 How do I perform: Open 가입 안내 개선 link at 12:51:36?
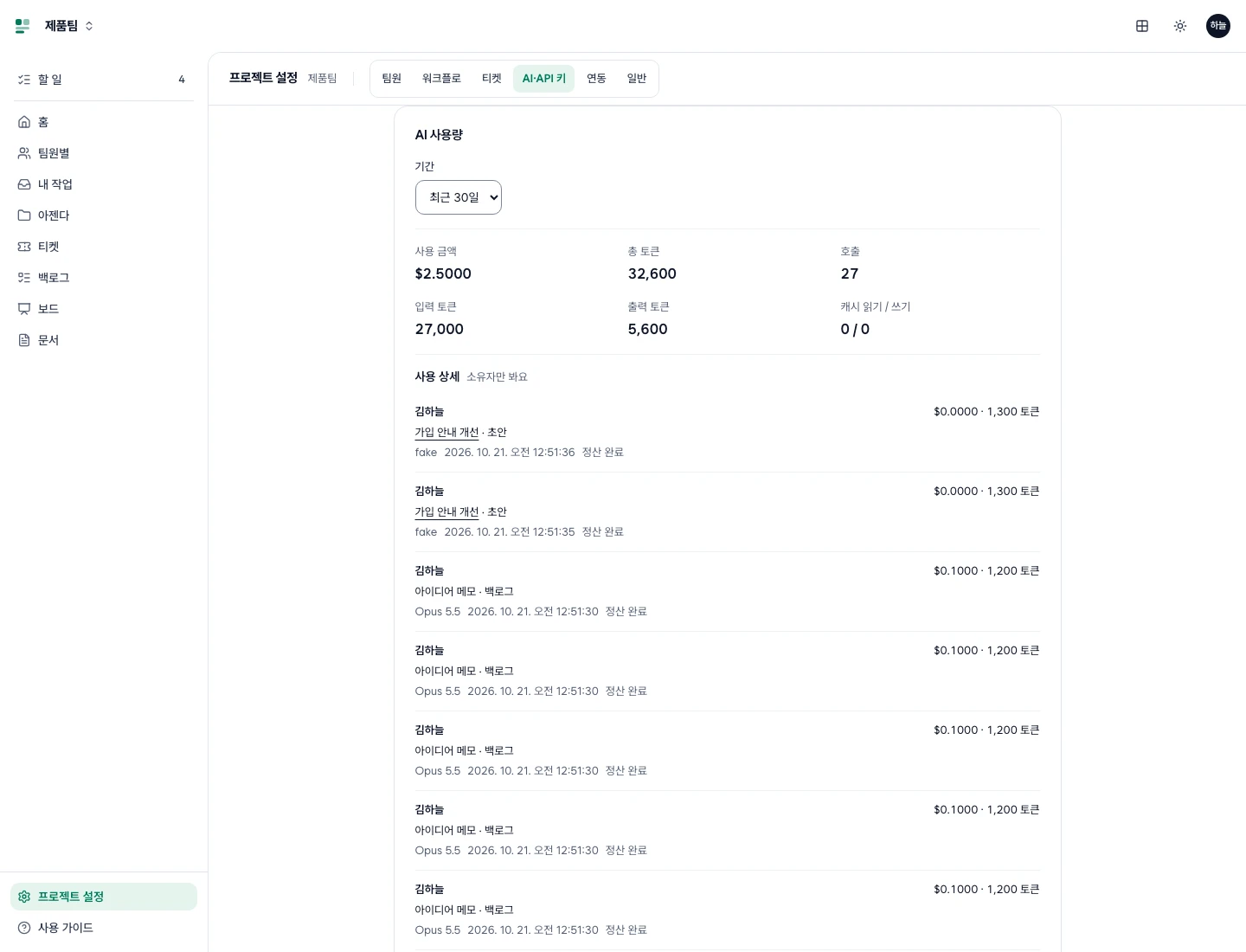[x=446, y=433]
